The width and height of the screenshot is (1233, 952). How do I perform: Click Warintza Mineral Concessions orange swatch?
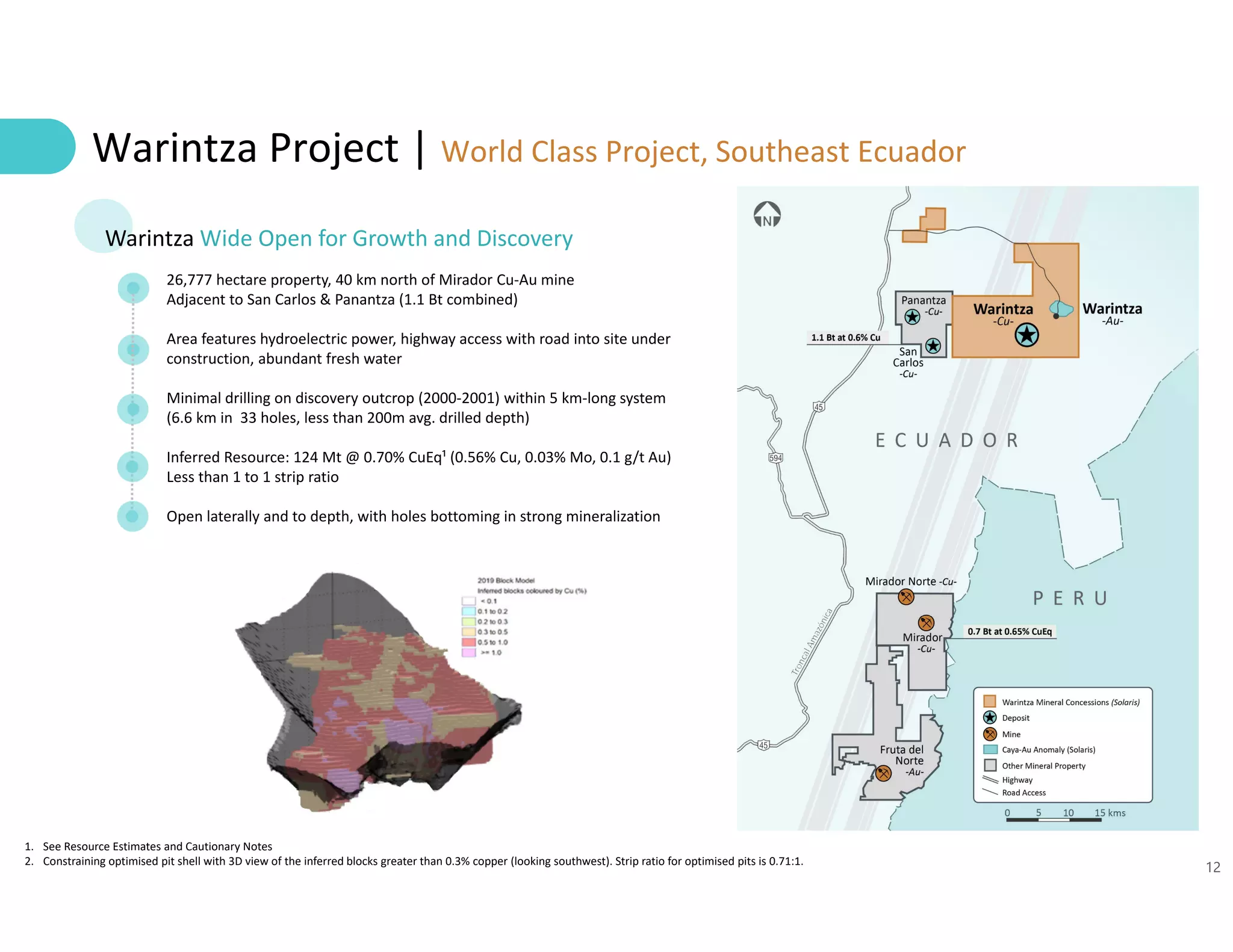pos(990,701)
